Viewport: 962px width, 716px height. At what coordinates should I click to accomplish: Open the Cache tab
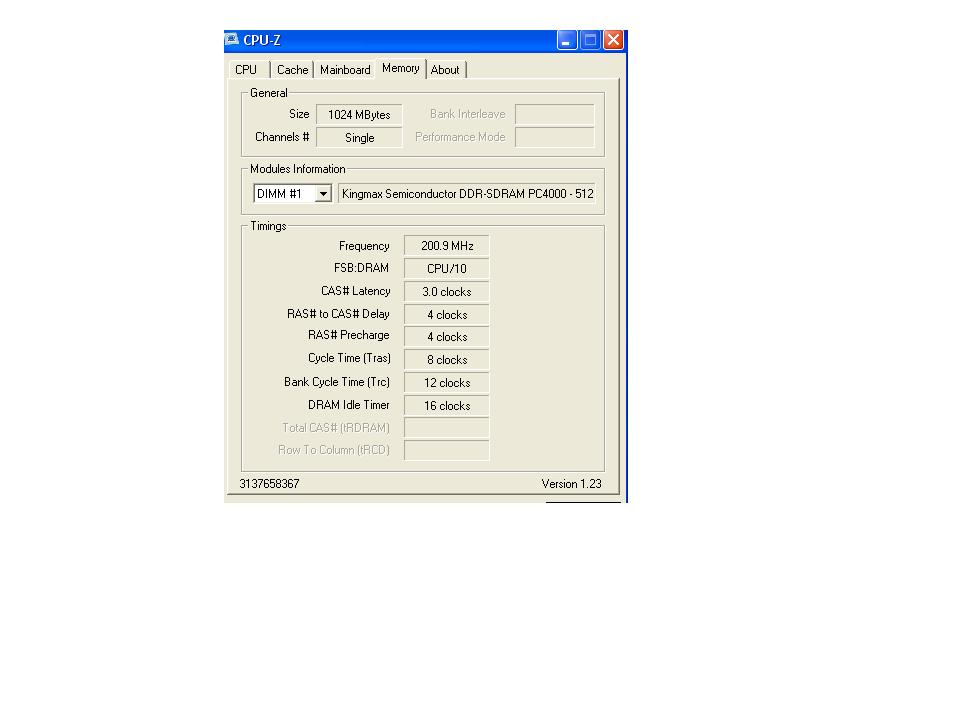[x=292, y=70]
